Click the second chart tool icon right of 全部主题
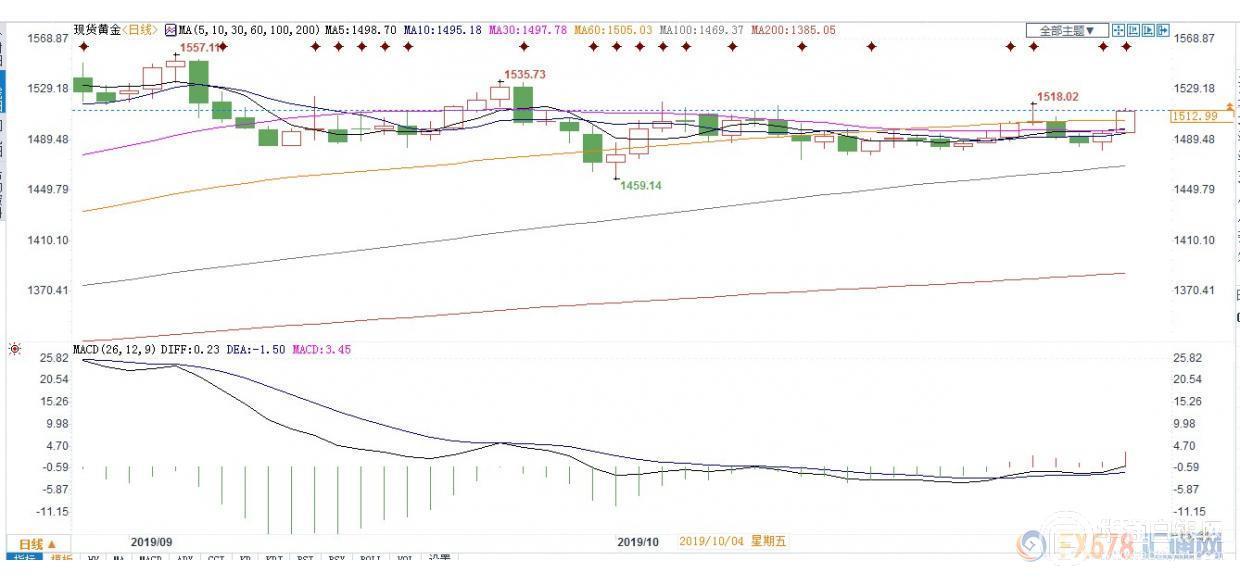This screenshot has width=1240, height=582. click(1133, 30)
